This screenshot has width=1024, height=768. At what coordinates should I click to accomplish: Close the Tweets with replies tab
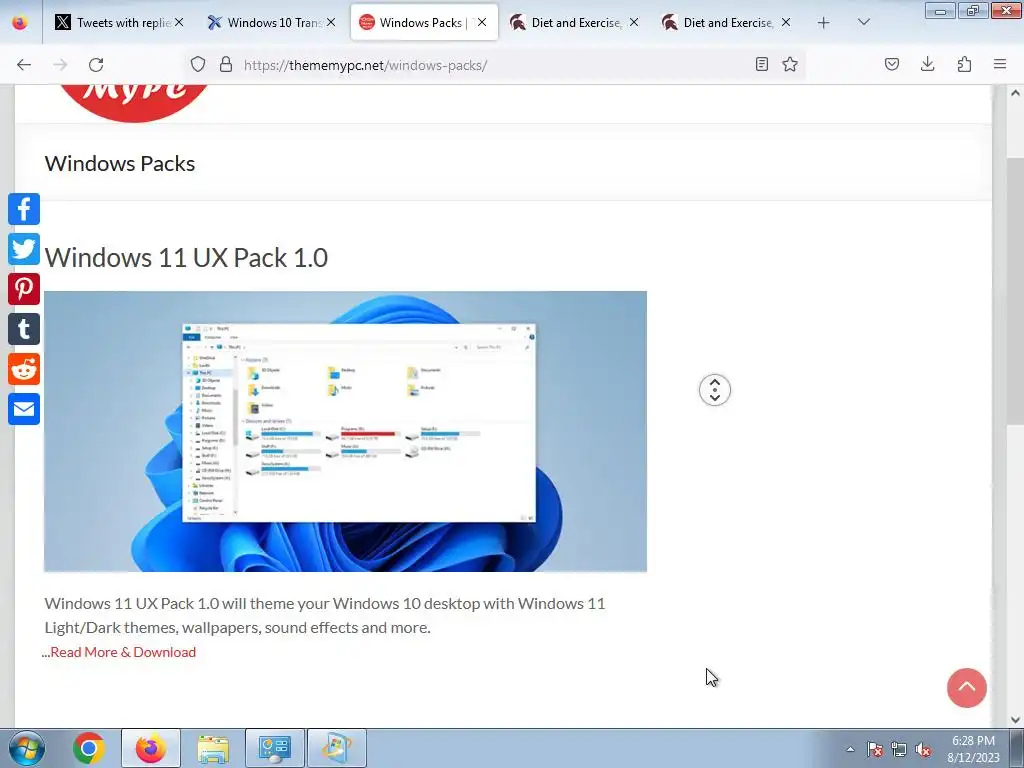tap(179, 23)
